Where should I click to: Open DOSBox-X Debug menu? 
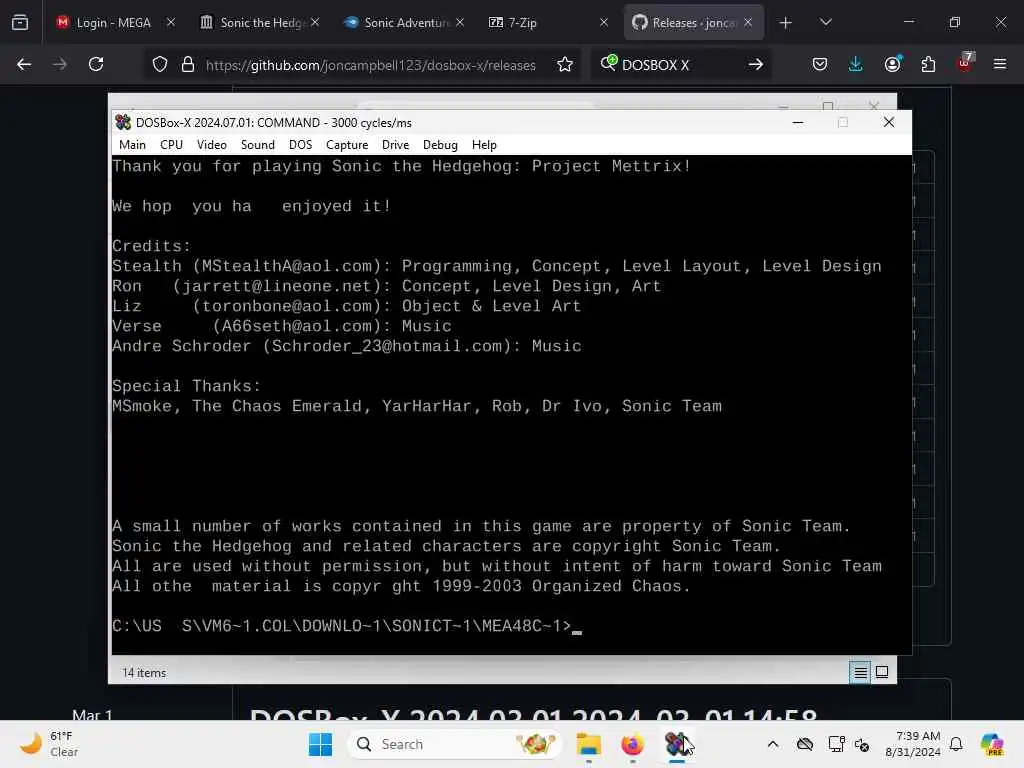coord(440,145)
